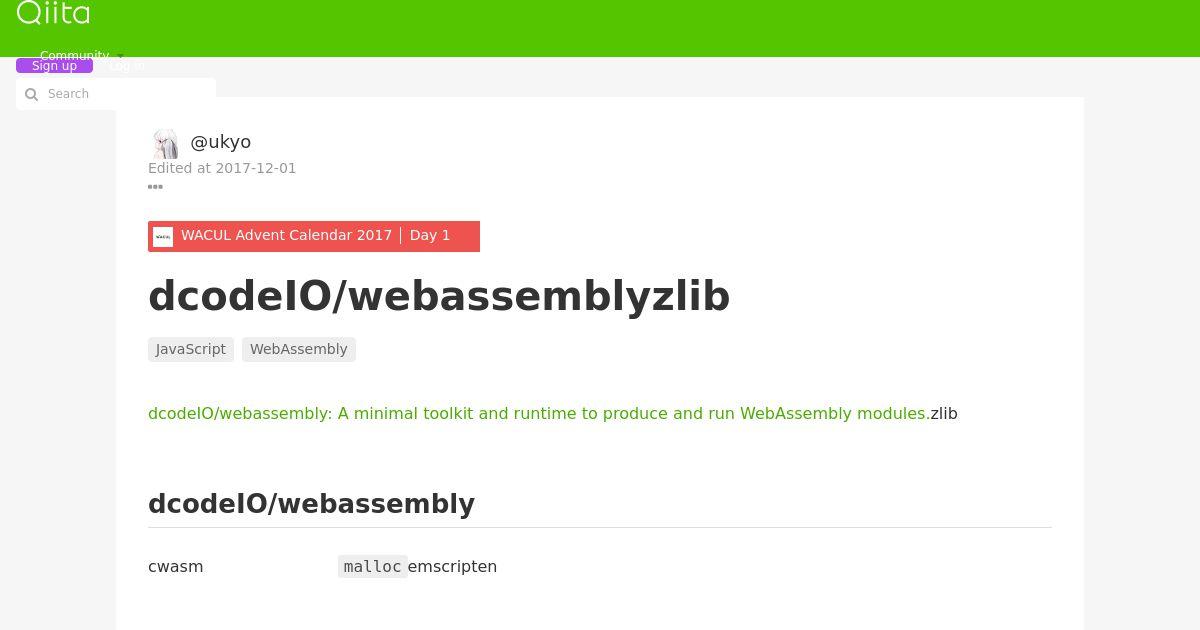
Task: Click the WACUL calendar logo icon
Action: pos(163,236)
